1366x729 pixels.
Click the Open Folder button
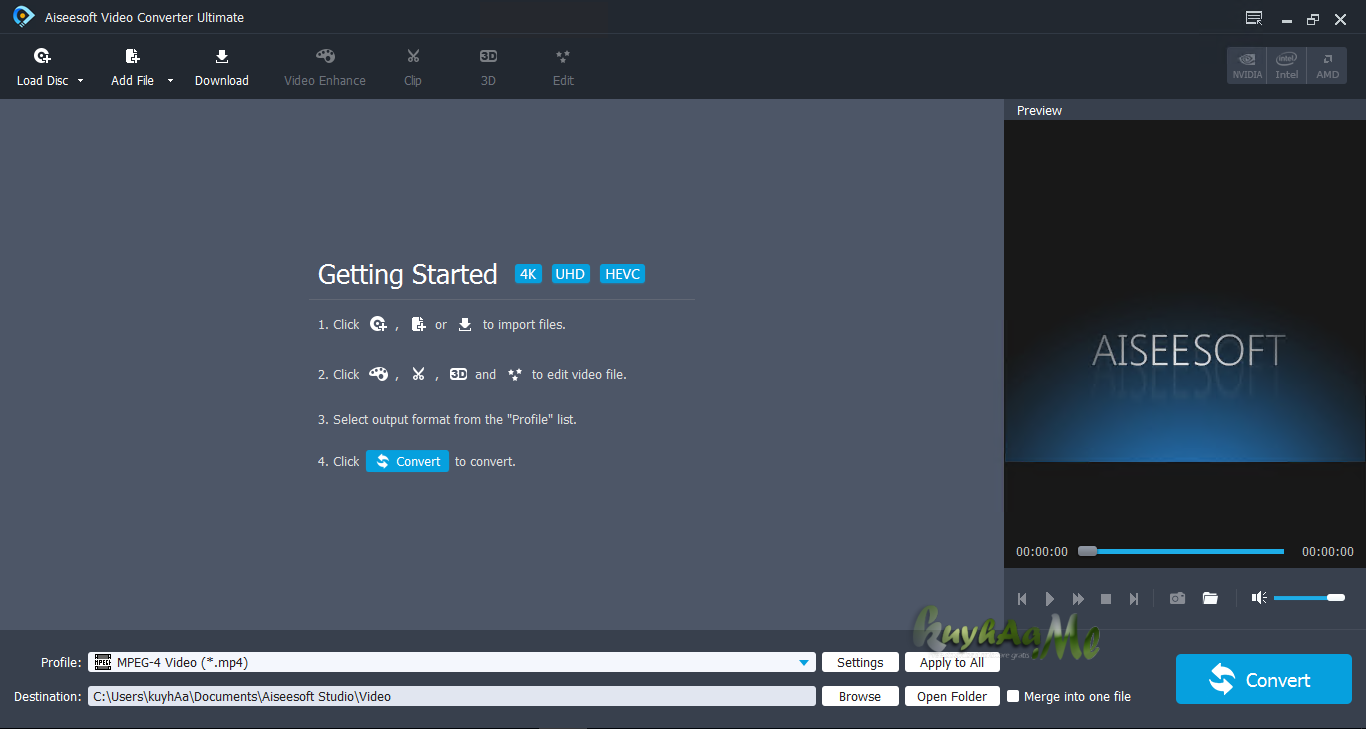(952, 696)
